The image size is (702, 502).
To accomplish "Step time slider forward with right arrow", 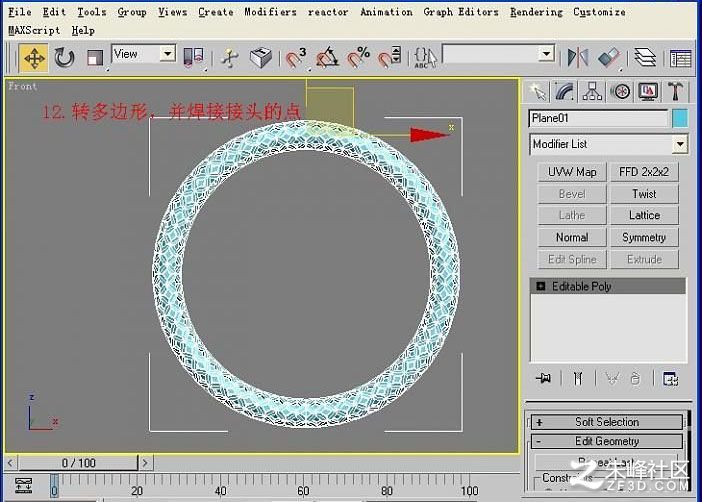I will click(x=145, y=463).
